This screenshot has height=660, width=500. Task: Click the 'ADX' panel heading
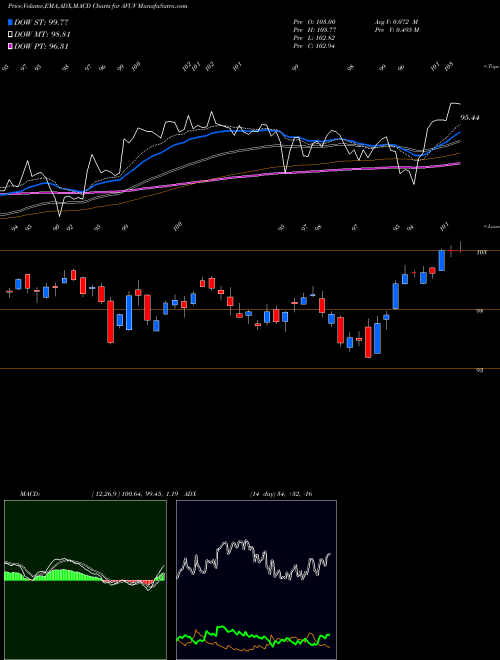point(191,494)
